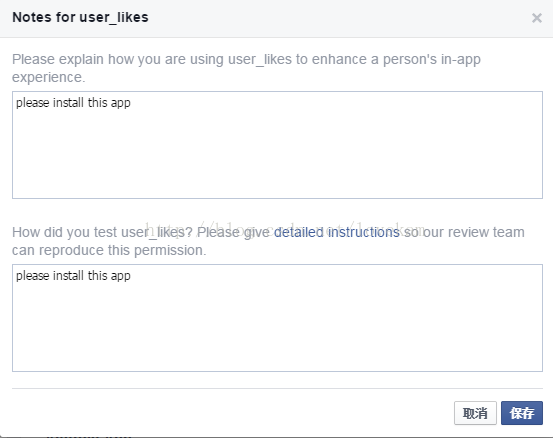Click the 'Notes for user_likes' dialog title
Viewport: 553px width, 438px height.
(x=80, y=17)
